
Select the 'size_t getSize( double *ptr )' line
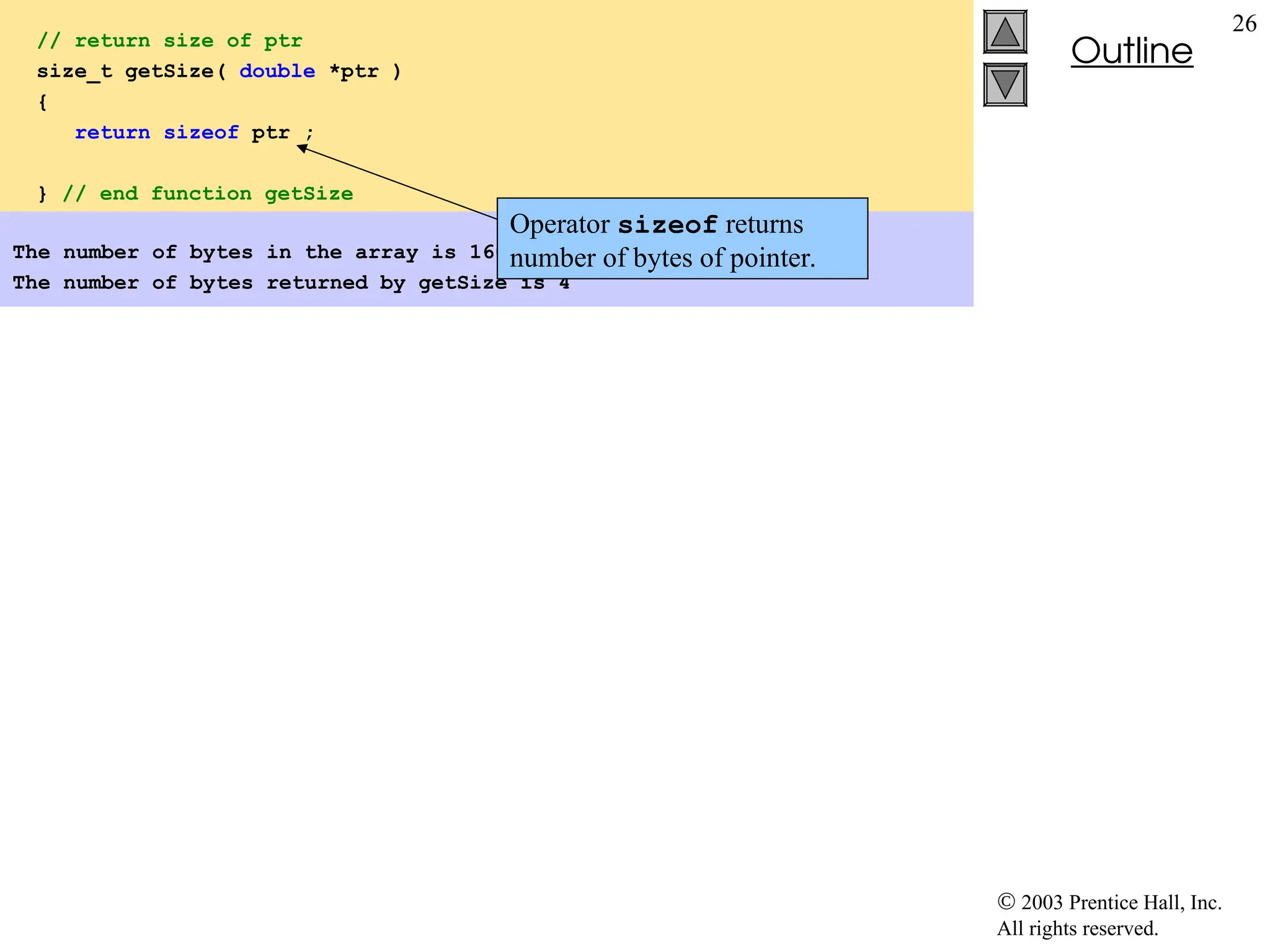point(219,72)
